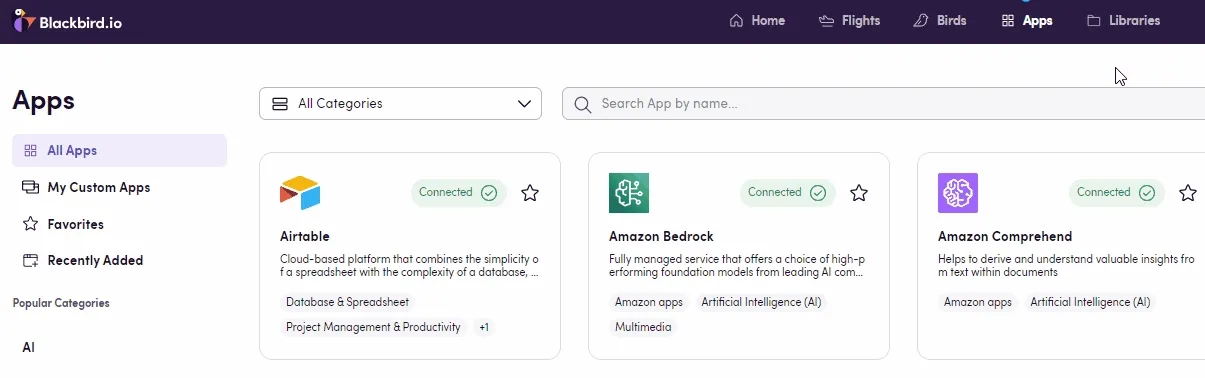The image size is (1205, 378).
Task: Click the Project Management & Productivity tag
Action: 373,327
